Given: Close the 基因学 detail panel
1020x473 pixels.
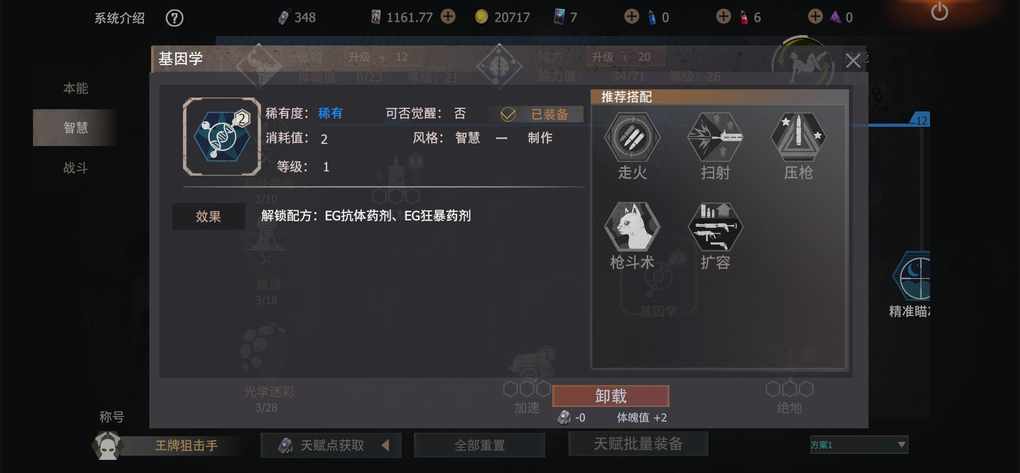Looking at the screenshot, I should (x=853, y=61).
